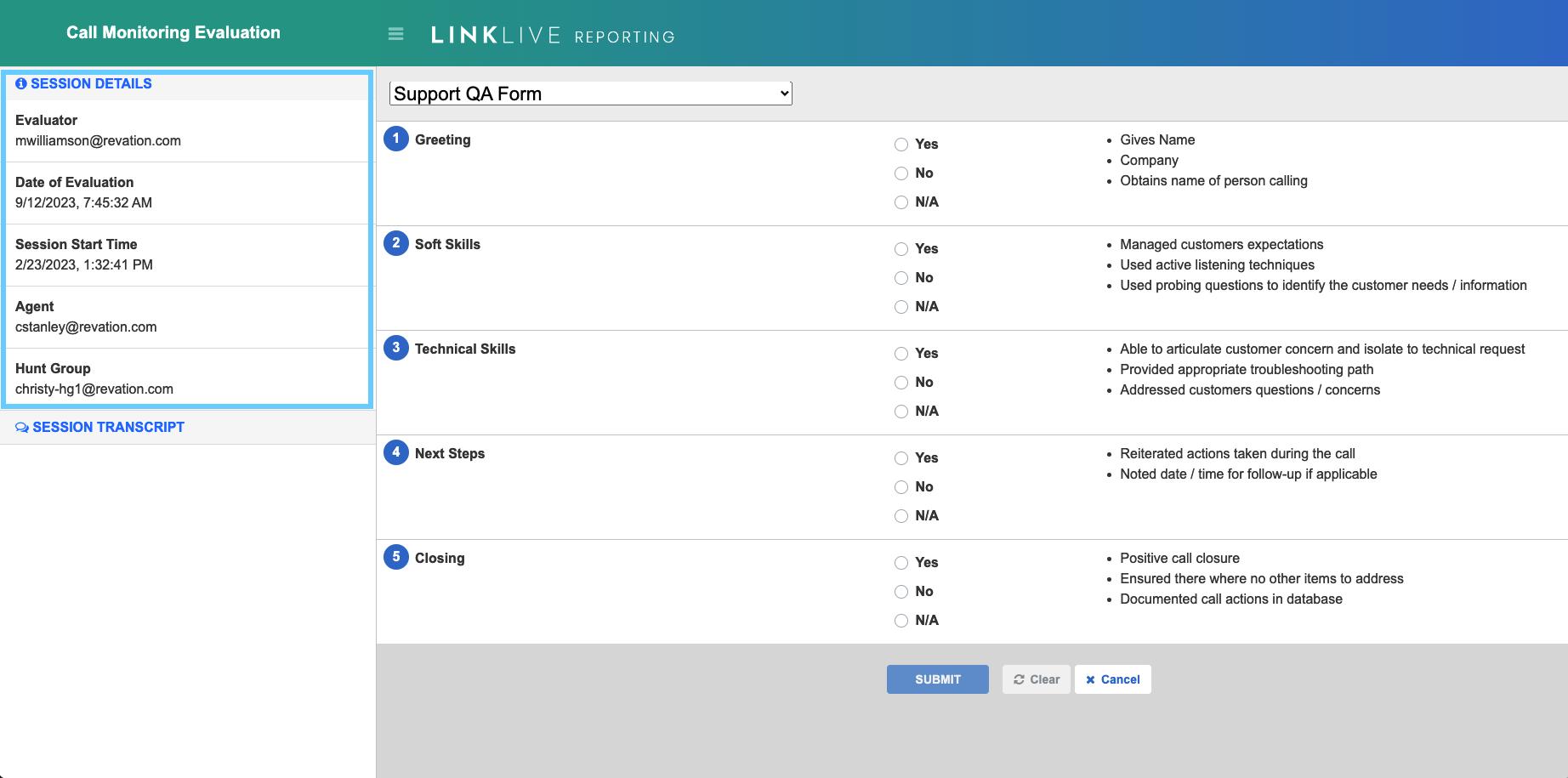Choose N/A for Closing
The height and width of the screenshot is (778, 1568).
click(x=901, y=621)
